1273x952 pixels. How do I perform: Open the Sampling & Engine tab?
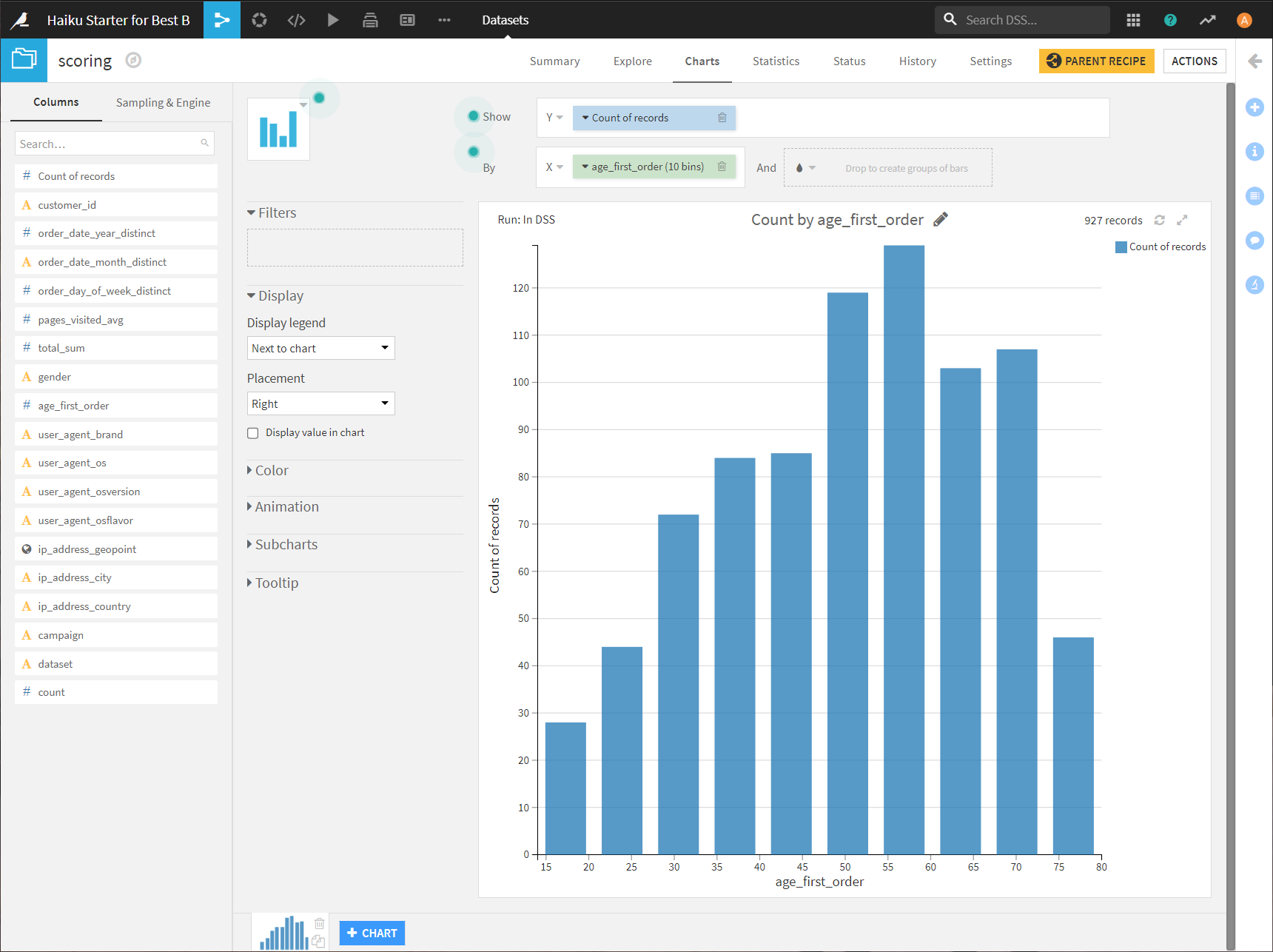pos(163,102)
